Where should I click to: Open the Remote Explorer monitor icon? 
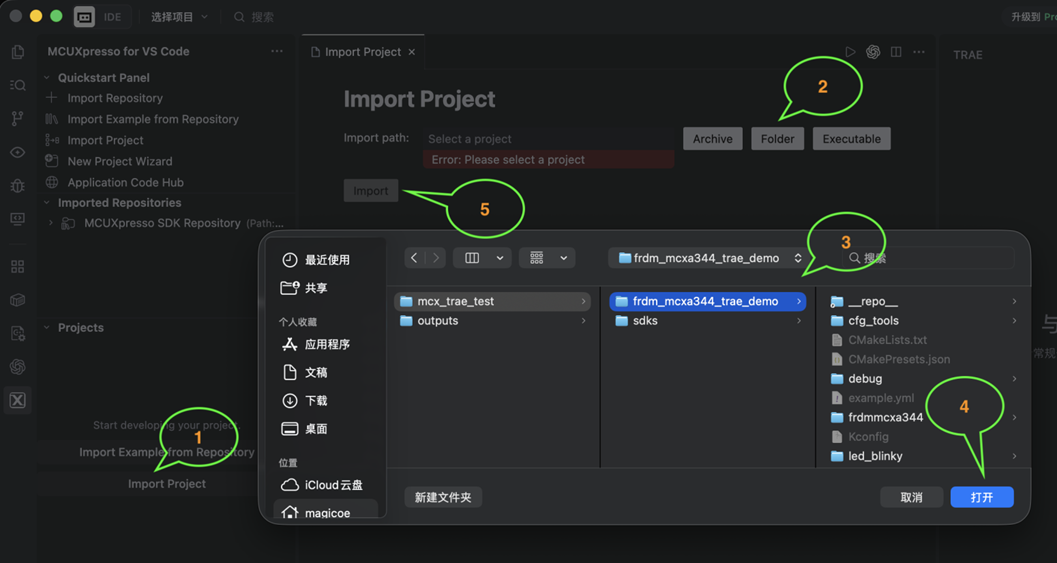(18, 219)
